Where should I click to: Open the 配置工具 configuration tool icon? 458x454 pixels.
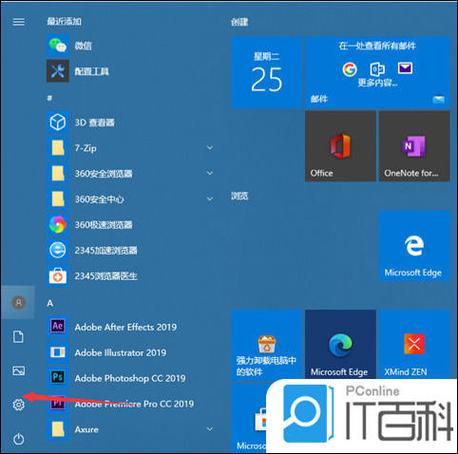[x=58, y=71]
